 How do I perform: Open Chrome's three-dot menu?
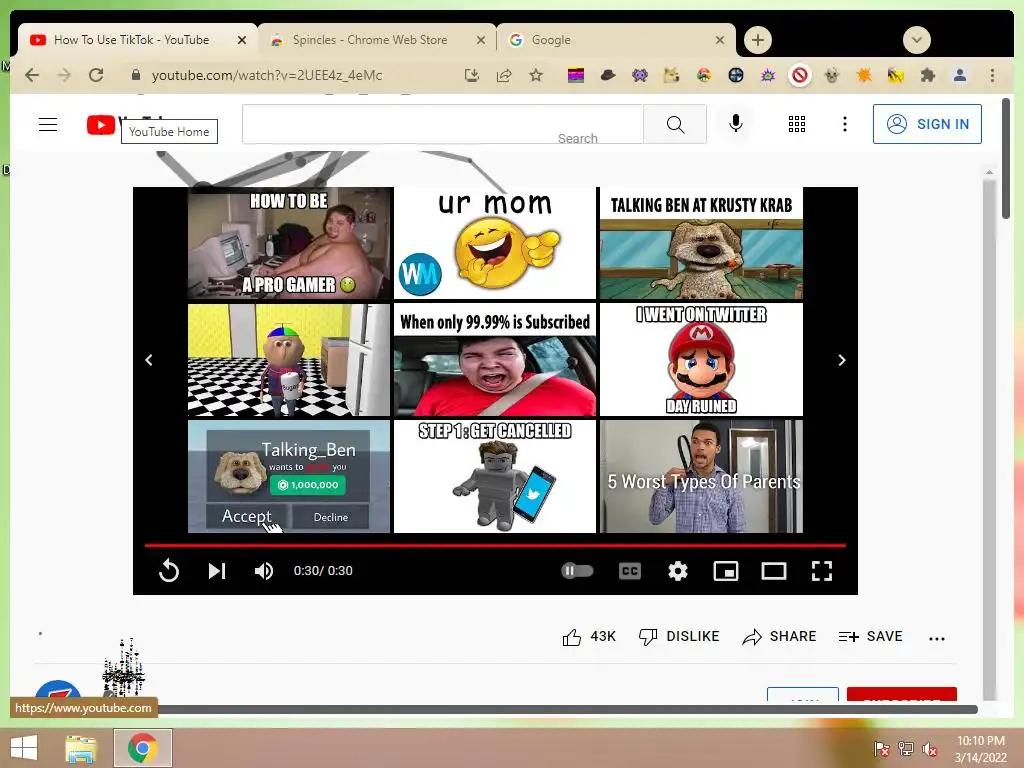coord(992,75)
